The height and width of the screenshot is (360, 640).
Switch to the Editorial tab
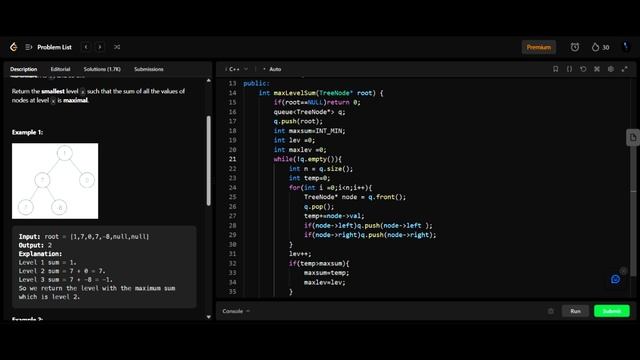tap(60, 69)
